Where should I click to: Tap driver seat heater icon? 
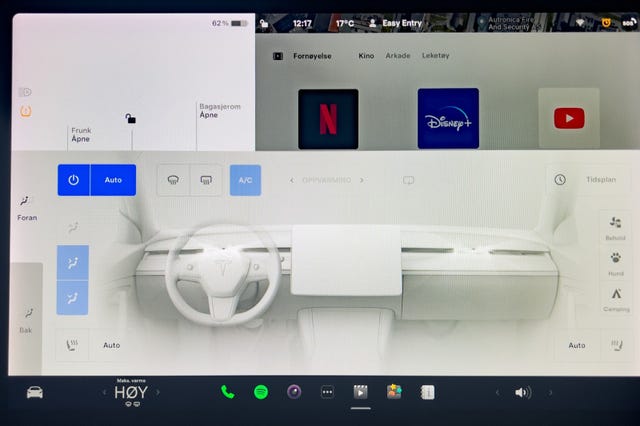(72, 345)
